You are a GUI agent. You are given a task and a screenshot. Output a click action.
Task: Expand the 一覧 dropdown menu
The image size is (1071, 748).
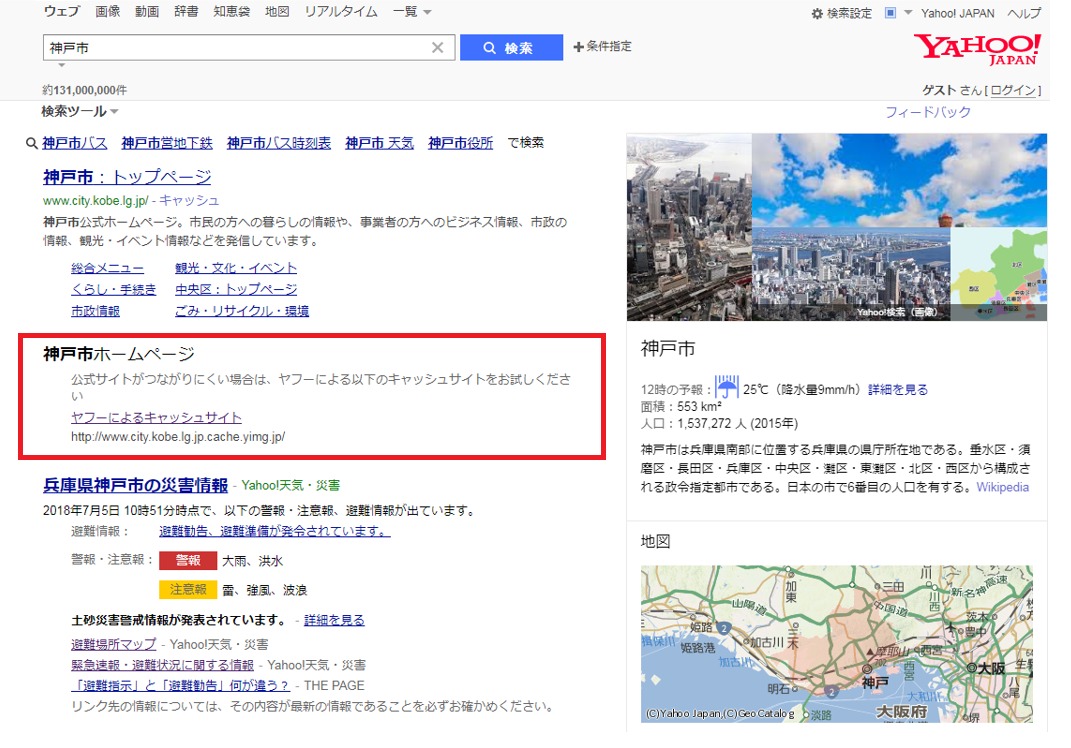pyautogui.click(x=412, y=12)
